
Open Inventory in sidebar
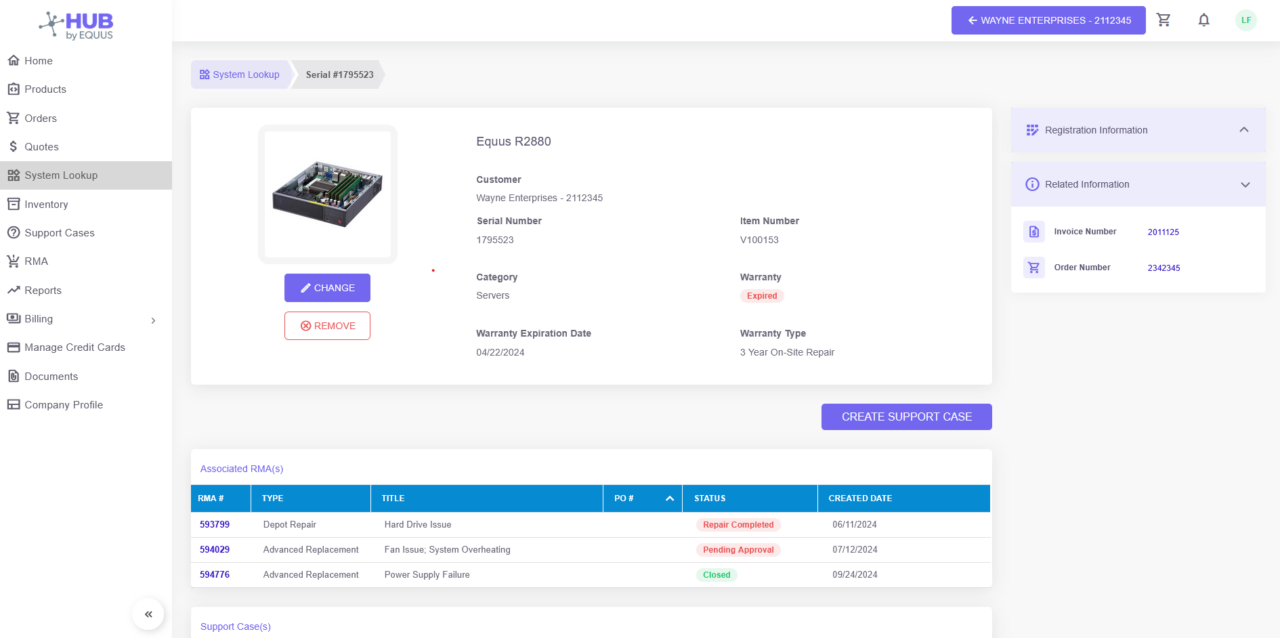pos(86,204)
